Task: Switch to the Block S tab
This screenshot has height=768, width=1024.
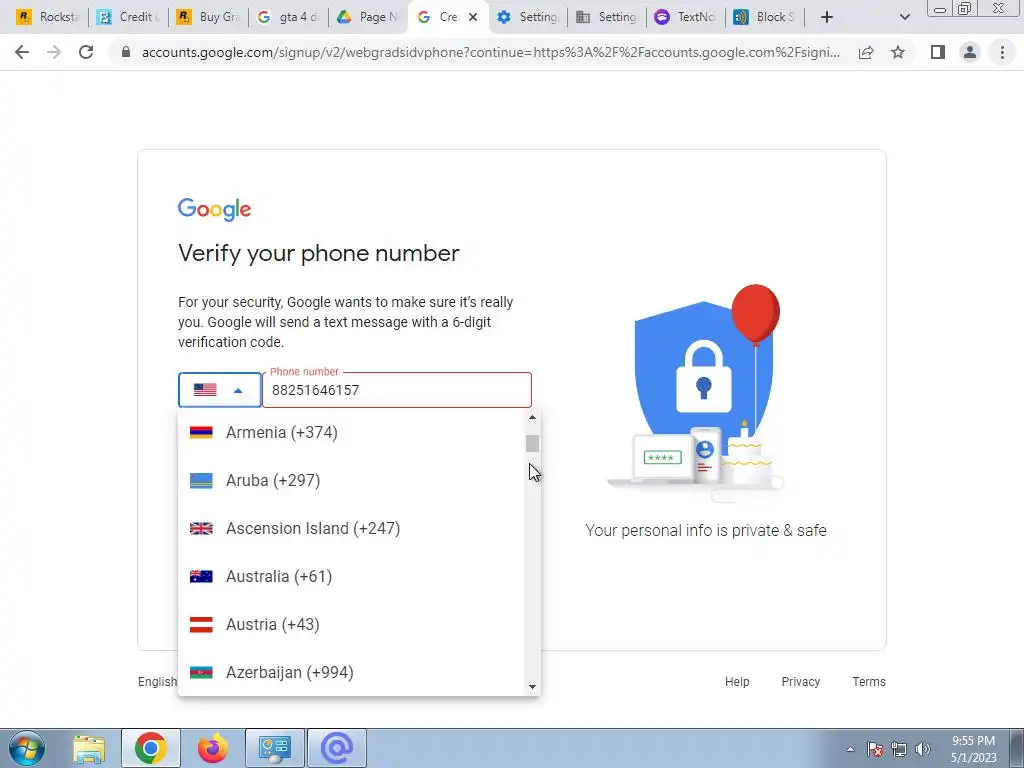Action: 765,17
